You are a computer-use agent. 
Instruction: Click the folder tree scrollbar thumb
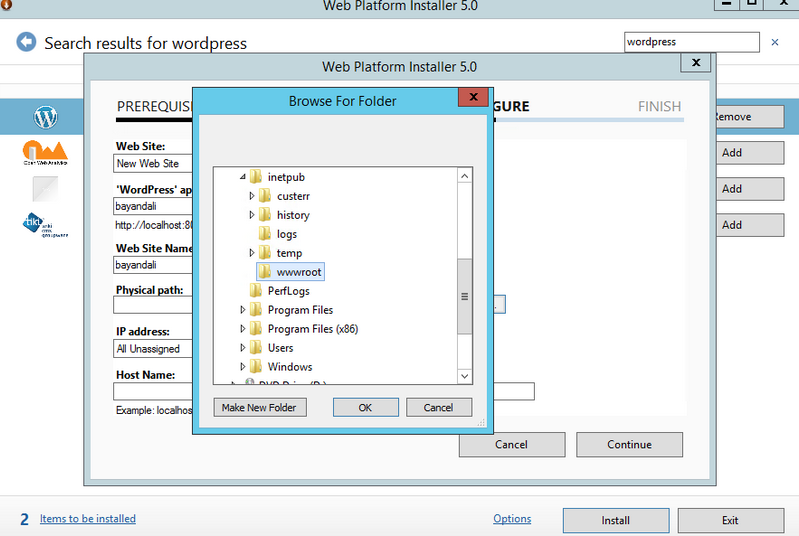(x=464, y=296)
